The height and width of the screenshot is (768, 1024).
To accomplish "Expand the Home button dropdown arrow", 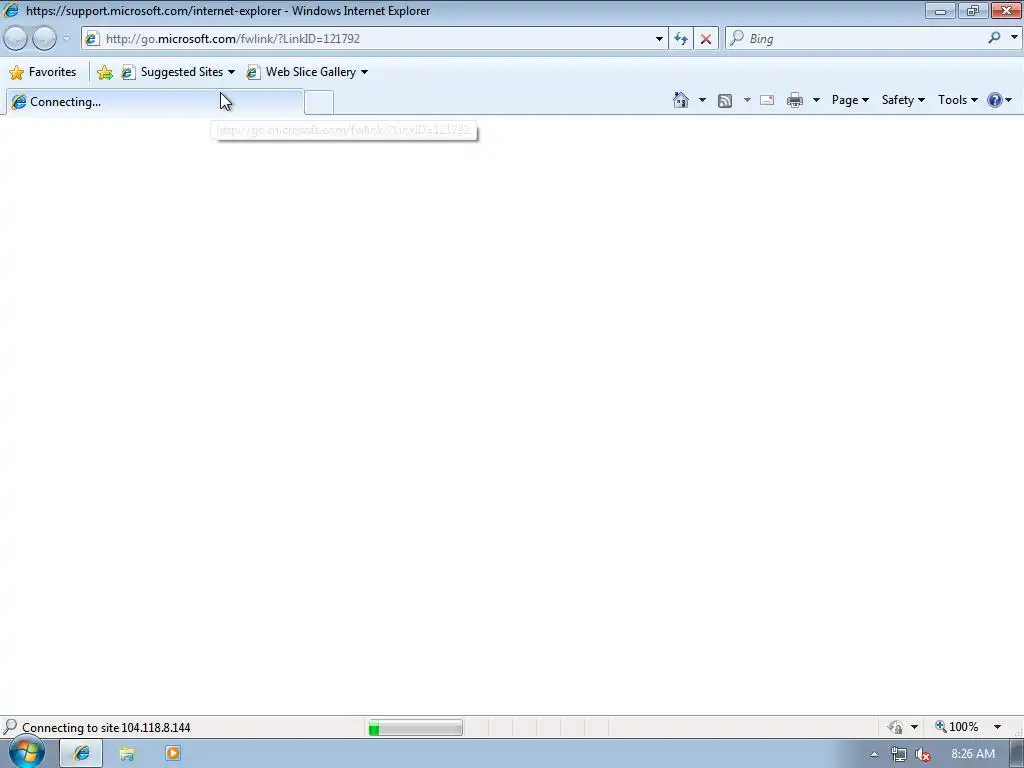I will point(702,100).
